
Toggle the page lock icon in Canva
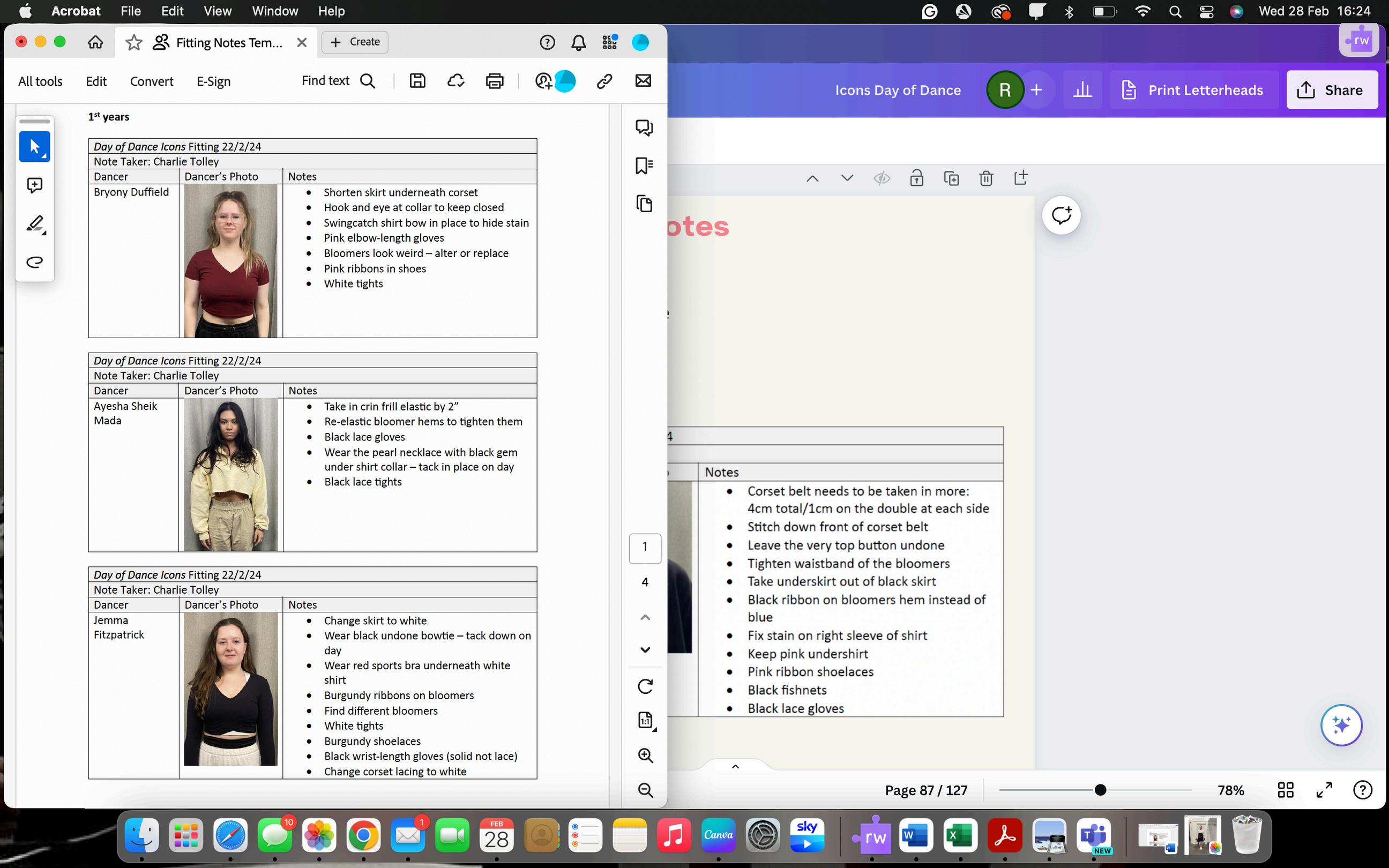point(917,178)
